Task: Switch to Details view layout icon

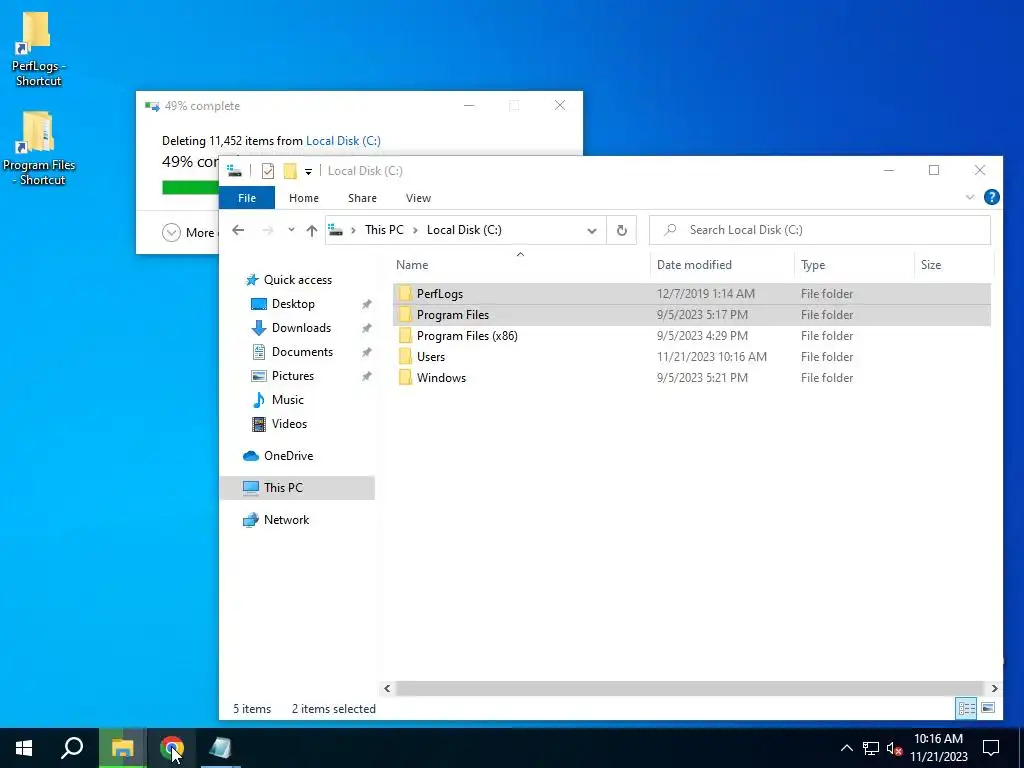Action: click(x=967, y=709)
